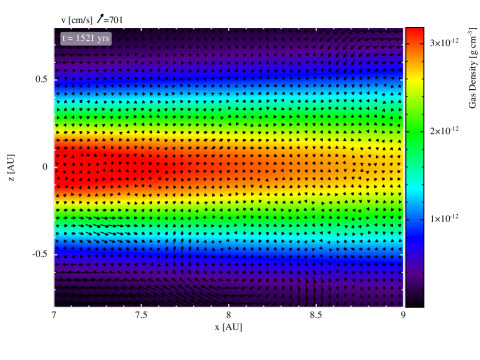Click the v [cm/s] velocity legend text

(76, 20)
